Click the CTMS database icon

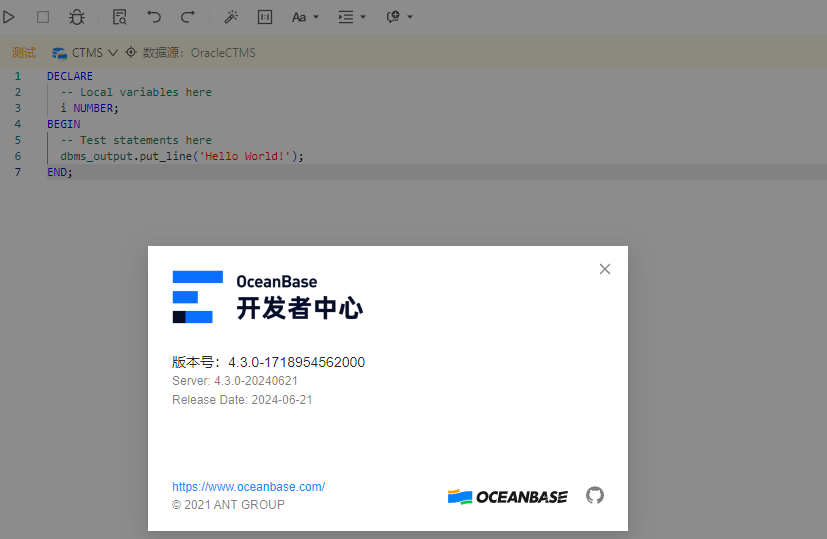click(x=59, y=53)
